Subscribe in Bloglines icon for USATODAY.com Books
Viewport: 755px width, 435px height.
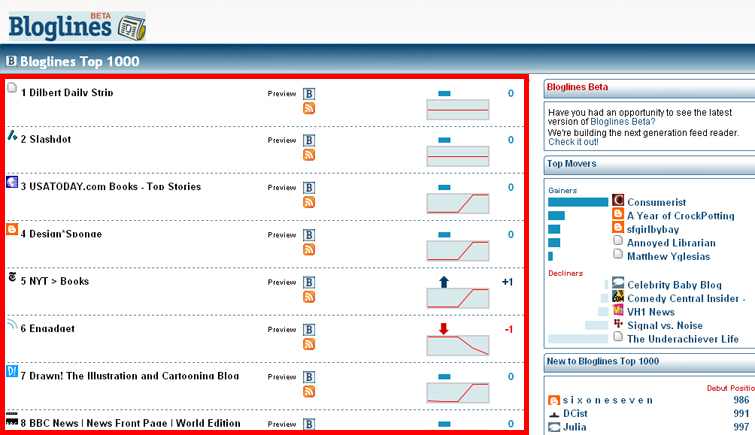coord(309,187)
